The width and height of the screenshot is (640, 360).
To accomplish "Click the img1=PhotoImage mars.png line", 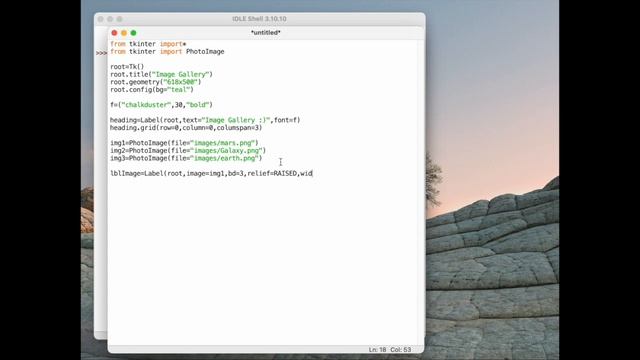I will click(x=184, y=143).
